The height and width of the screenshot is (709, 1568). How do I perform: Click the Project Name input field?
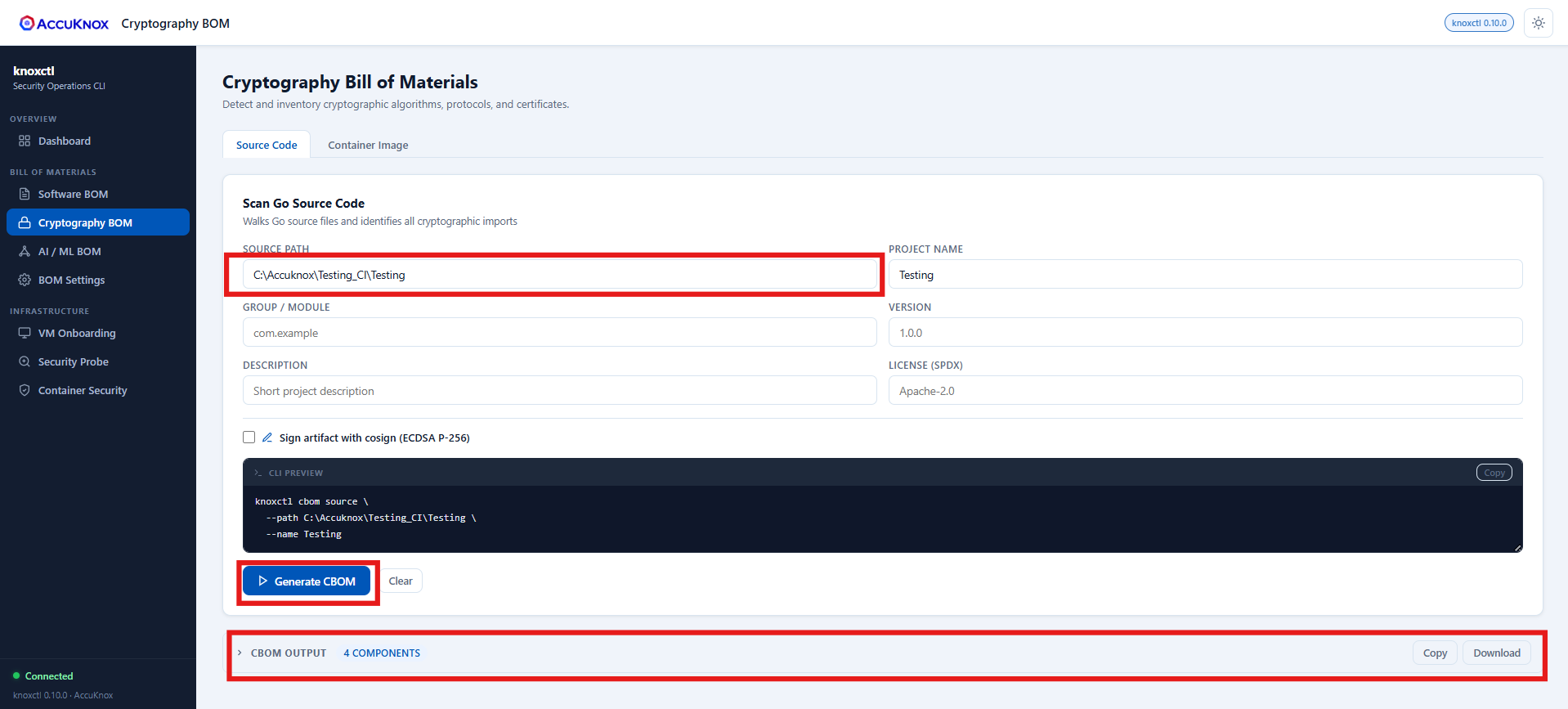(1206, 275)
